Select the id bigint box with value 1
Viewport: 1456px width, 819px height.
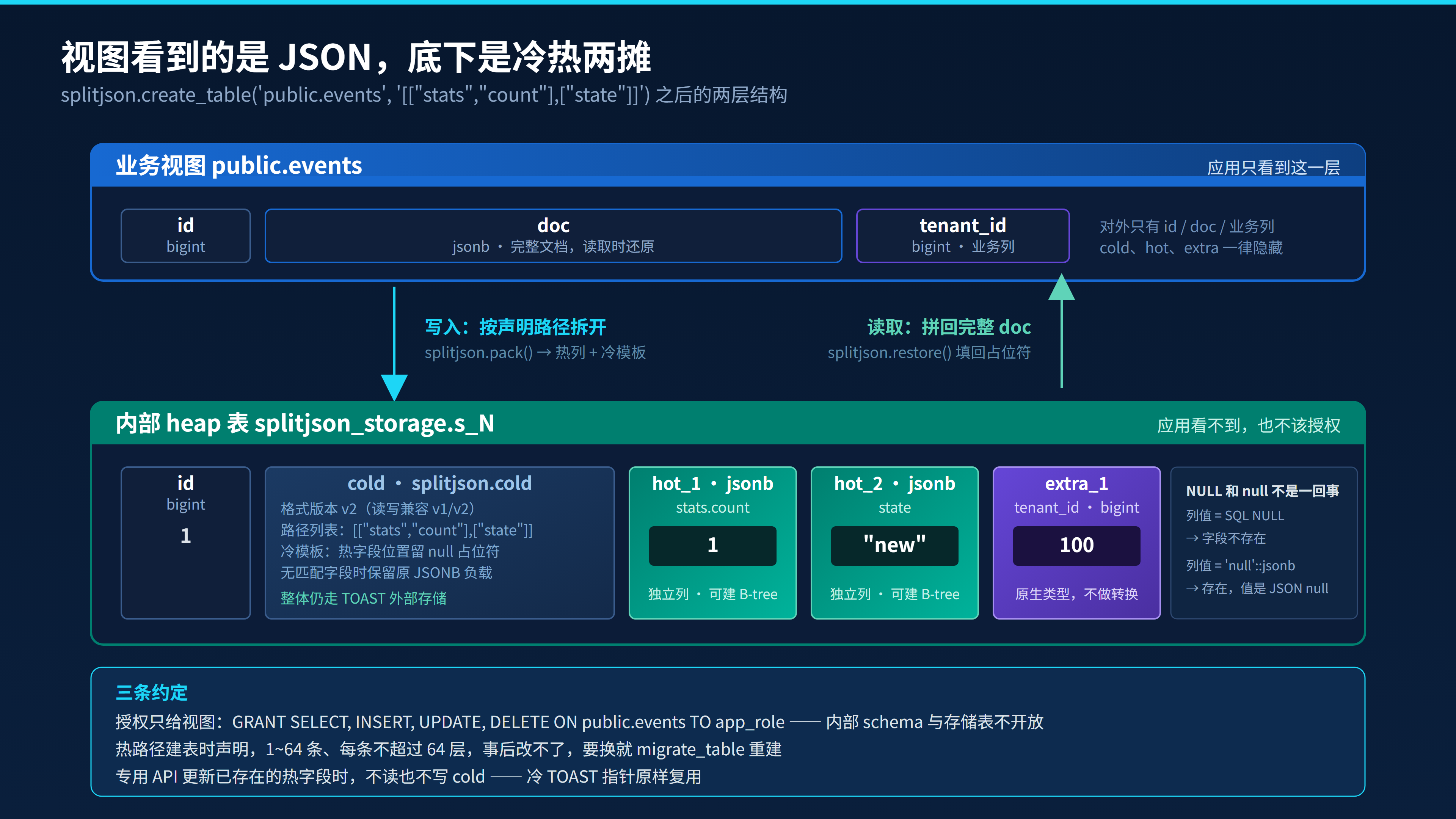[185, 543]
